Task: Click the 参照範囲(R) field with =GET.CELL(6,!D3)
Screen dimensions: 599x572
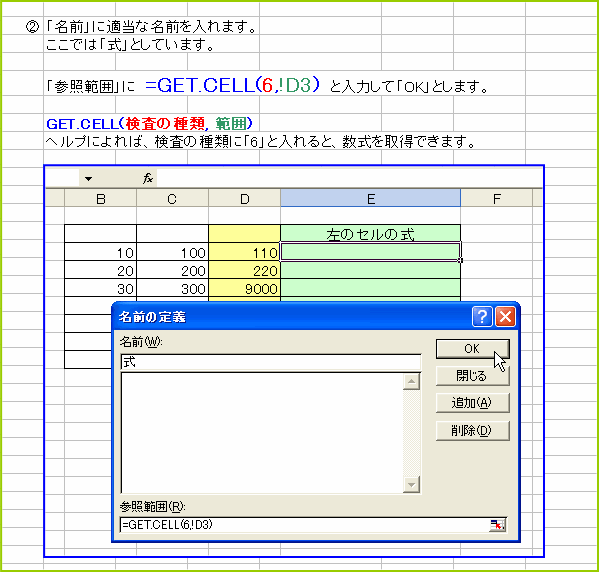Action: pyautogui.click(x=304, y=525)
